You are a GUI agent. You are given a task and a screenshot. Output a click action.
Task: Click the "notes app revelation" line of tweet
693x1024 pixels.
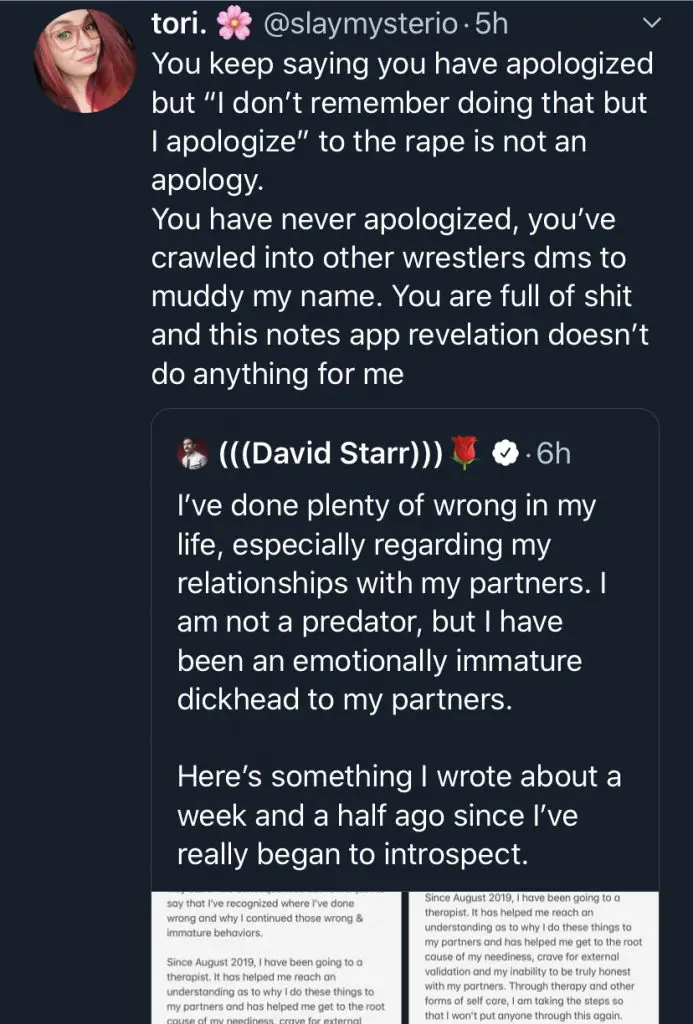[400, 335]
